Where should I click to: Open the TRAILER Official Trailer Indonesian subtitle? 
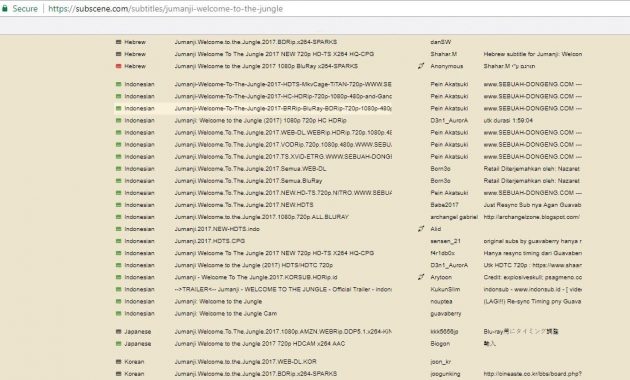tap(283, 289)
